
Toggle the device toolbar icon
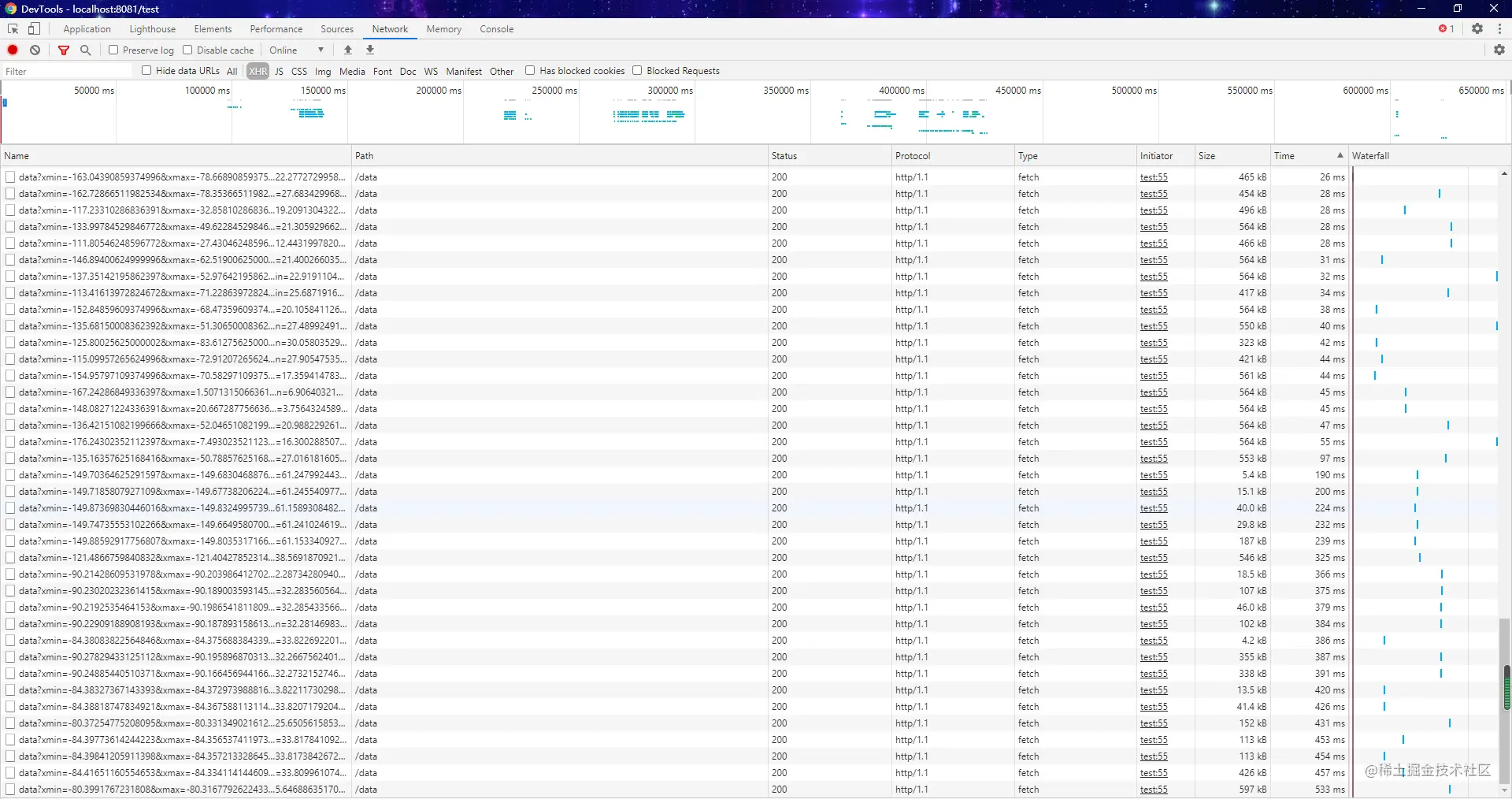(x=34, y=28)
